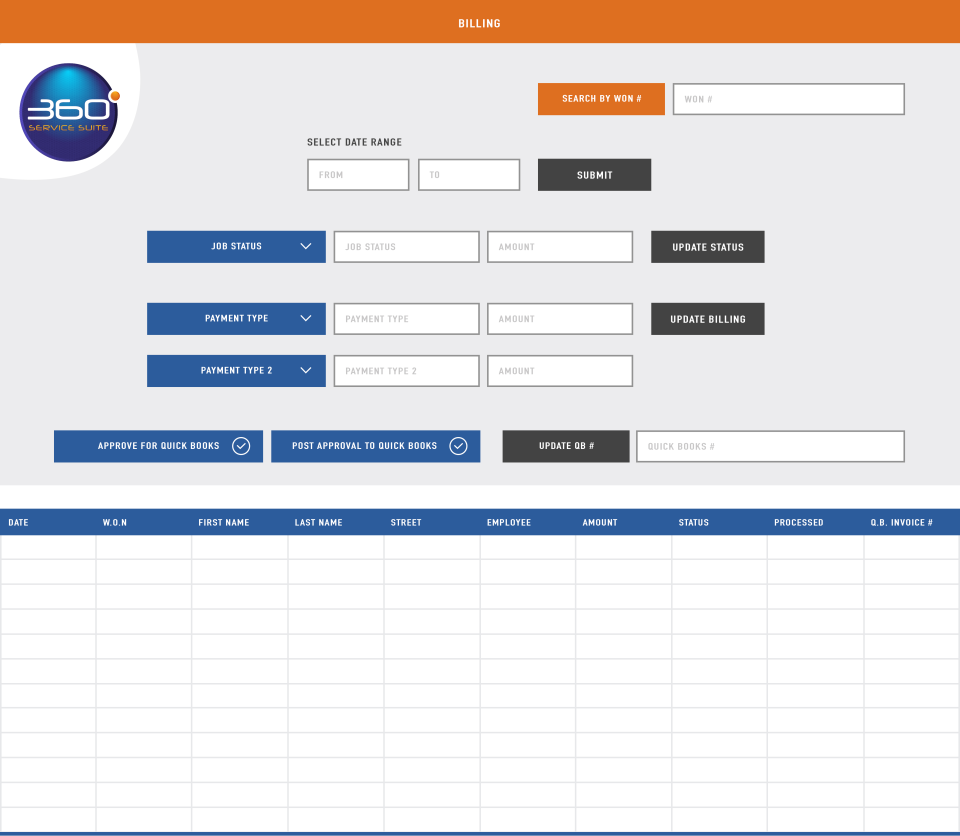Image resolution: width=960 pixels, height=836 pixels.
Task: Click the 360 Service Suite logo
Action: [68, 112]
